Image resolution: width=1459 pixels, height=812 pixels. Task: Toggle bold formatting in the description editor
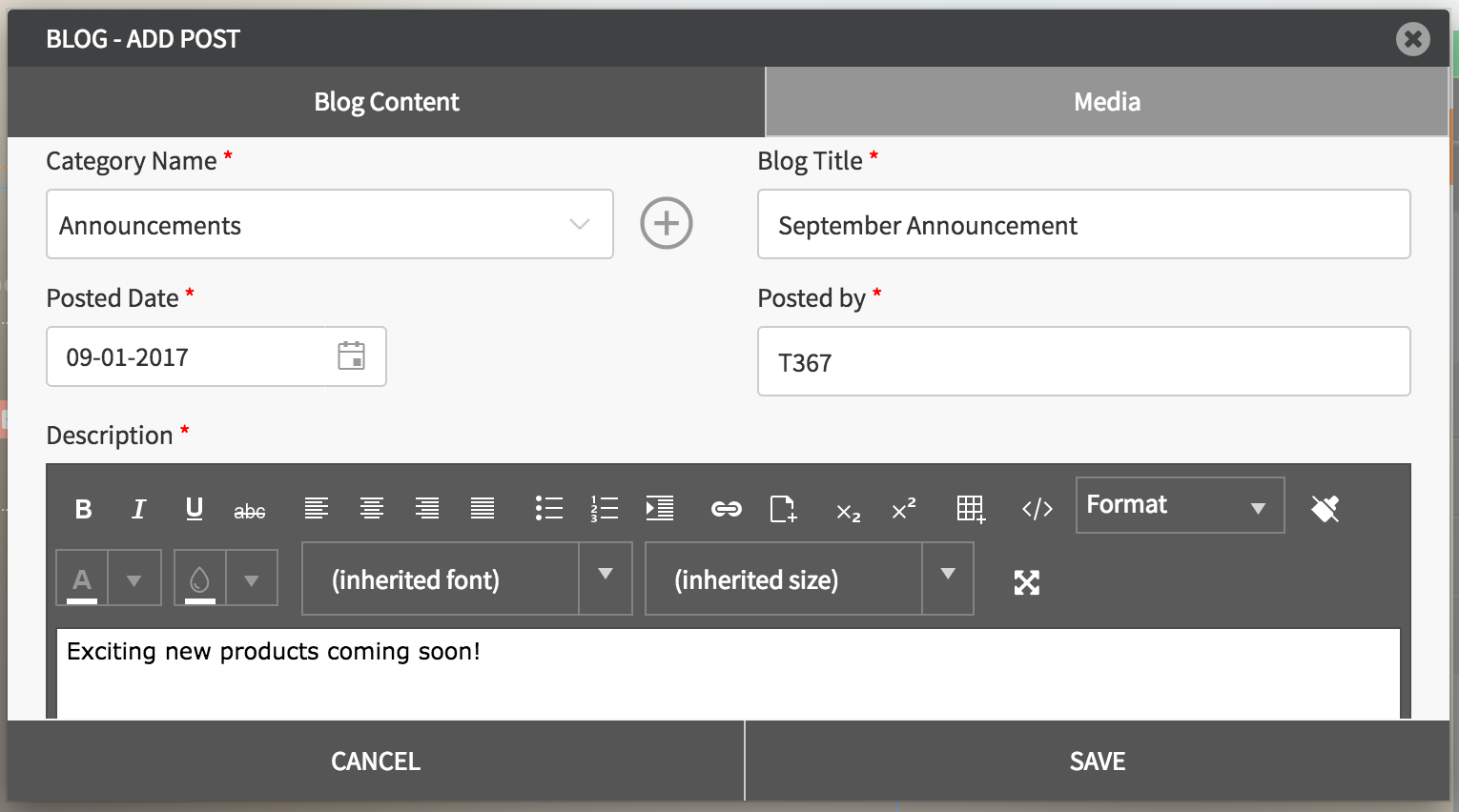[x=84, y=509]
